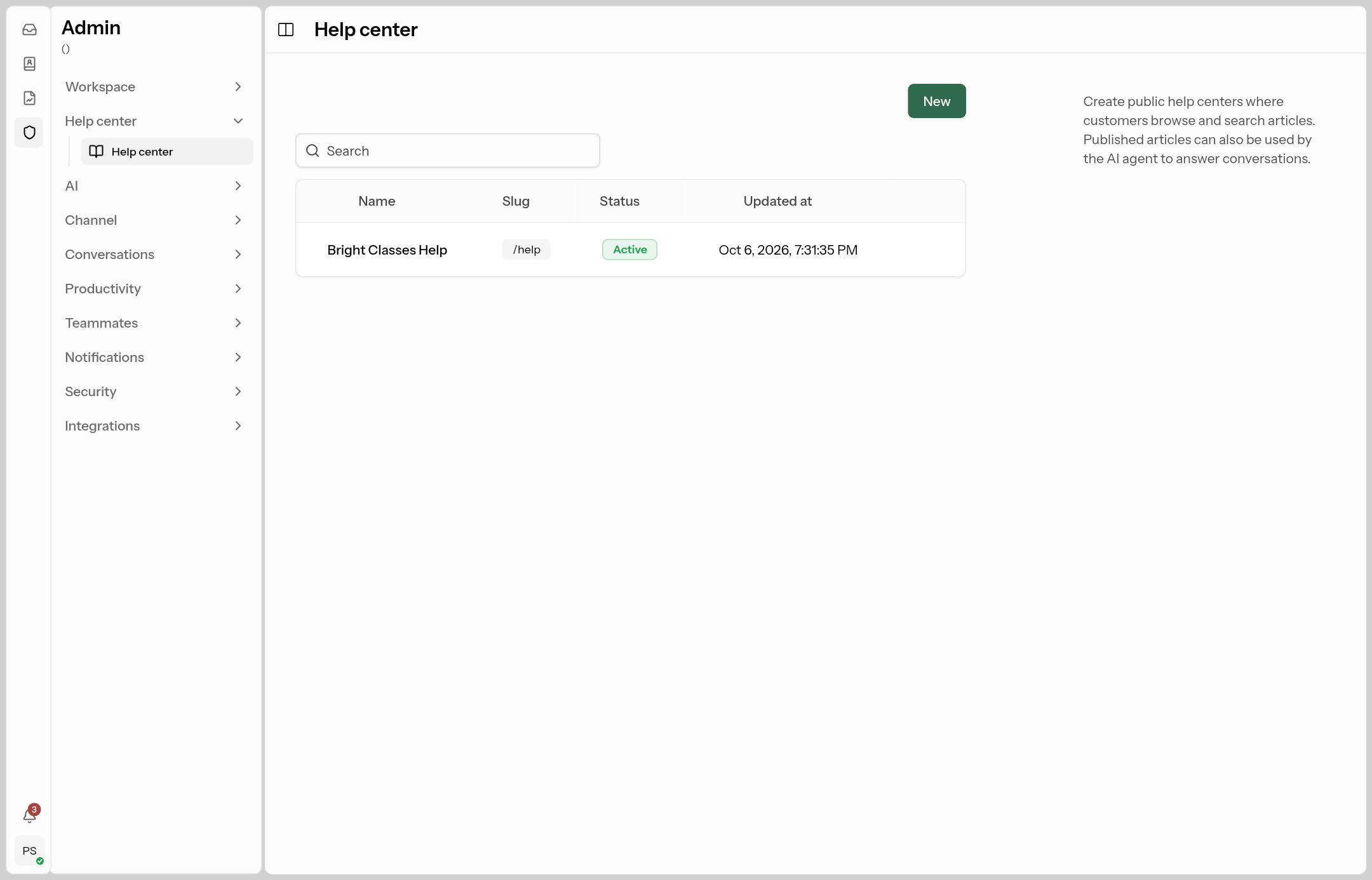Open the reports chart icon
Image resolution: width=1372 pixels, height=880 pixels.
(29, 98)
